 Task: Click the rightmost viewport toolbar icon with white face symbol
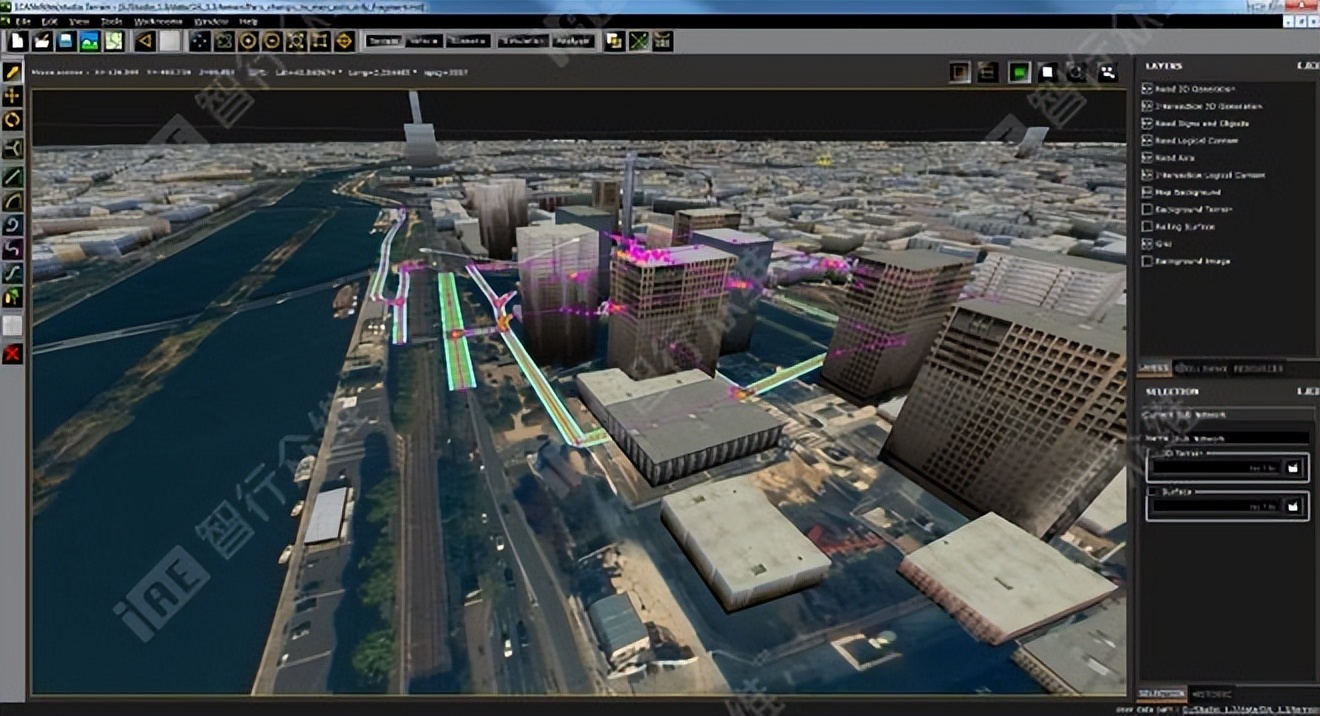(1107, 72)
